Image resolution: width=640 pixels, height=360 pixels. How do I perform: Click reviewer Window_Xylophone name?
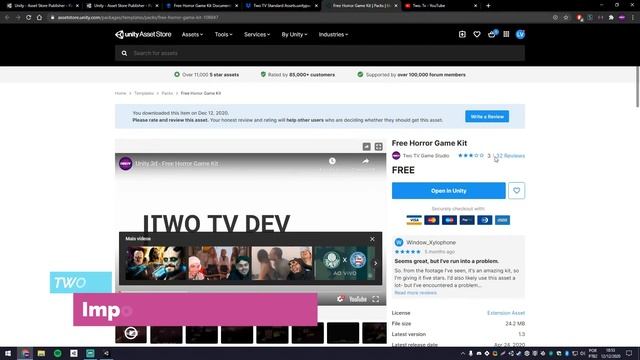pyautogui.click(x=431, y=242)
